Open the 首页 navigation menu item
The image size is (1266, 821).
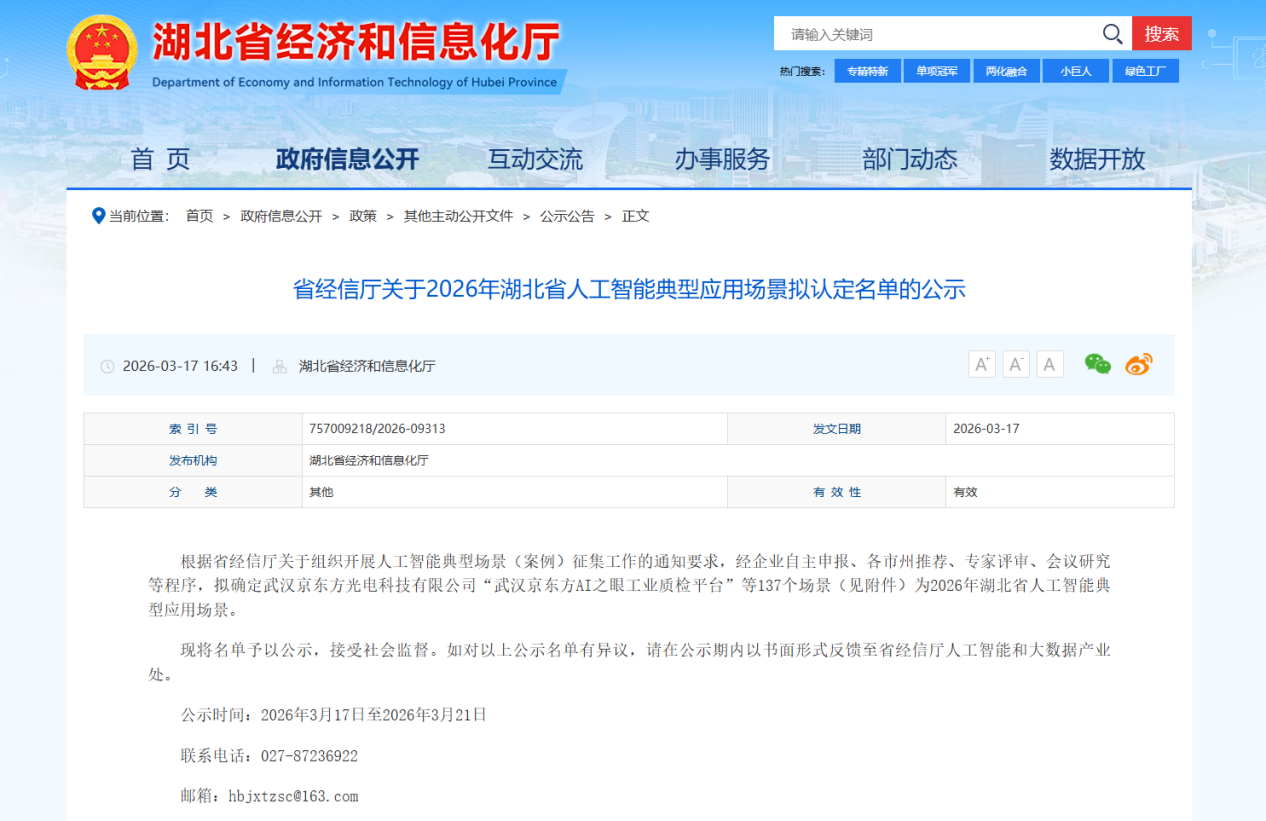(160, 159)
